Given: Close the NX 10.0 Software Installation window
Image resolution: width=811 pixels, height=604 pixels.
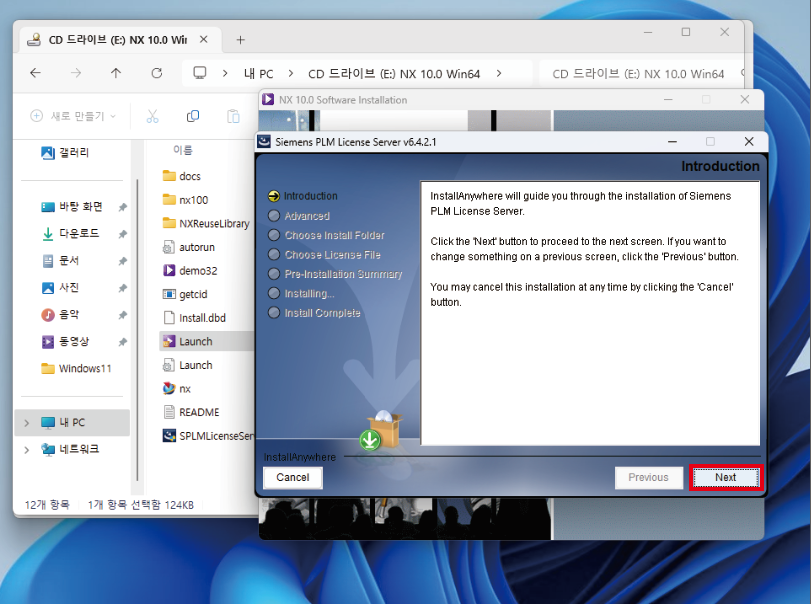Looking at the screenshot, I should [x=745, y=99].
